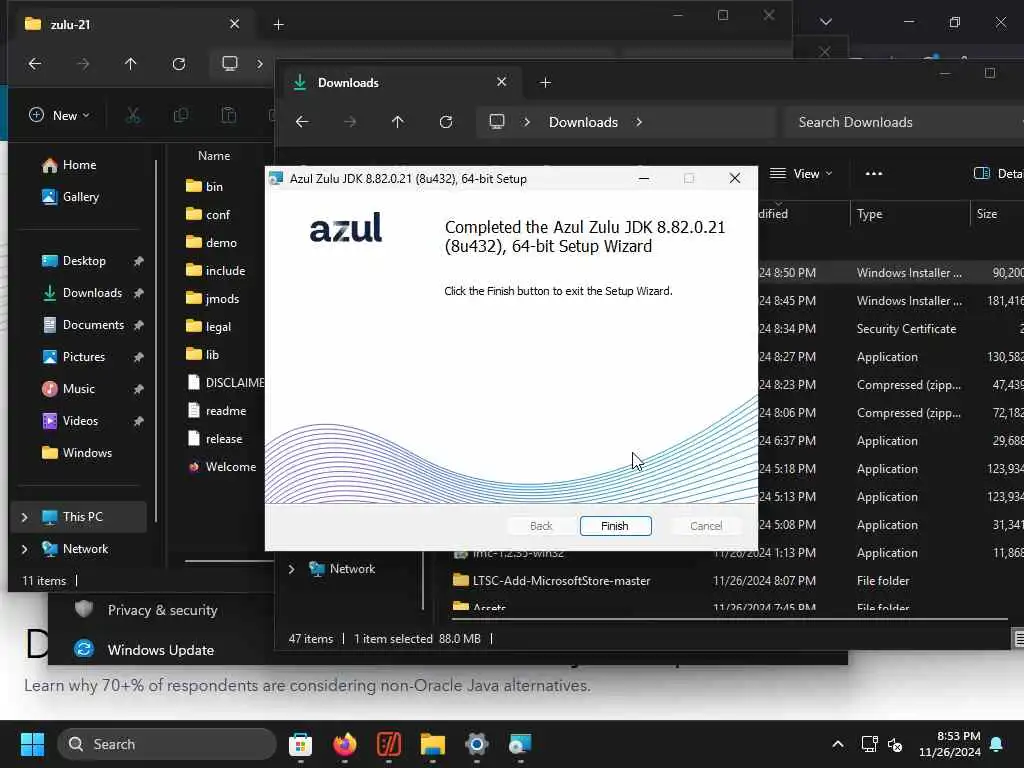Open Downloads in the zulu-21 sidebar
The image size is (1024, 768).
click(91, 293)
